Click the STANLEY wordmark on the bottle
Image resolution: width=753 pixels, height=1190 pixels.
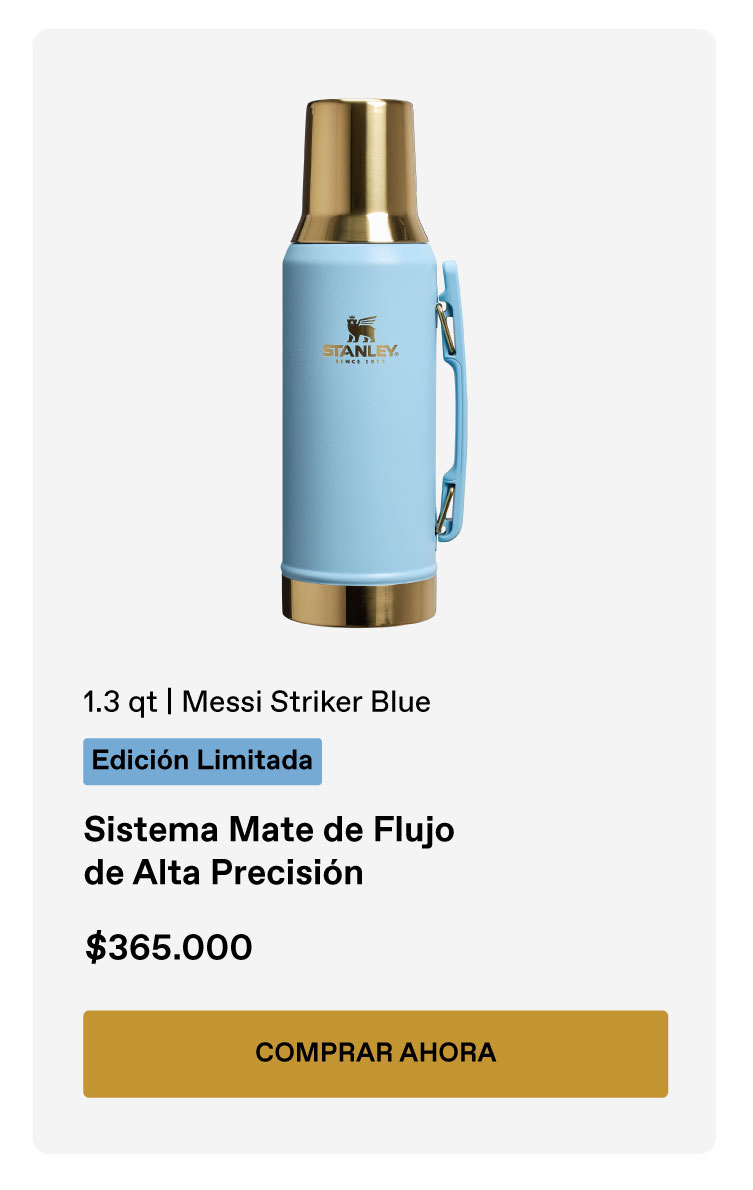(x=360, y=351)
